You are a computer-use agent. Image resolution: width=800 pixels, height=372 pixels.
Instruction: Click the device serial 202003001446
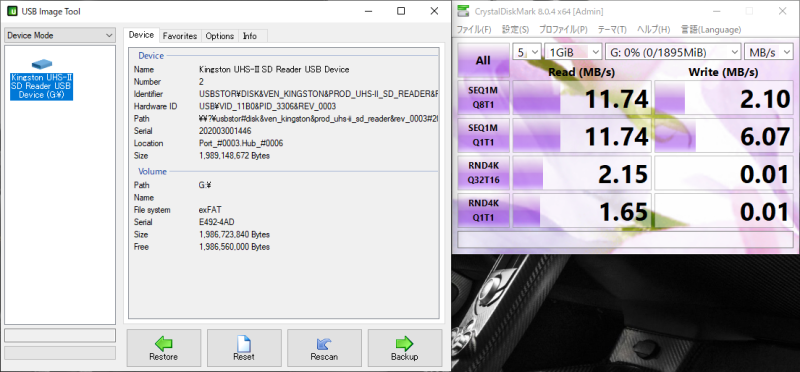point(225,131)
